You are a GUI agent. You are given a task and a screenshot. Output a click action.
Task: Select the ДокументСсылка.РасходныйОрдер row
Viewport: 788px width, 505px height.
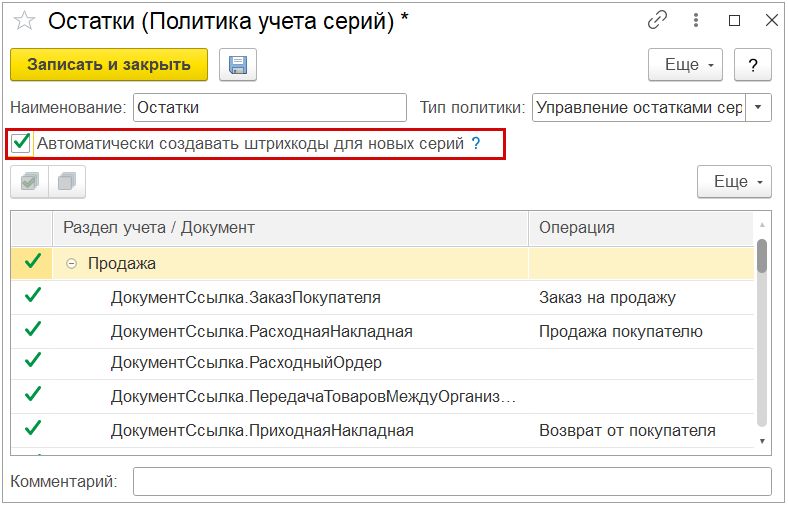coord(246,362)
